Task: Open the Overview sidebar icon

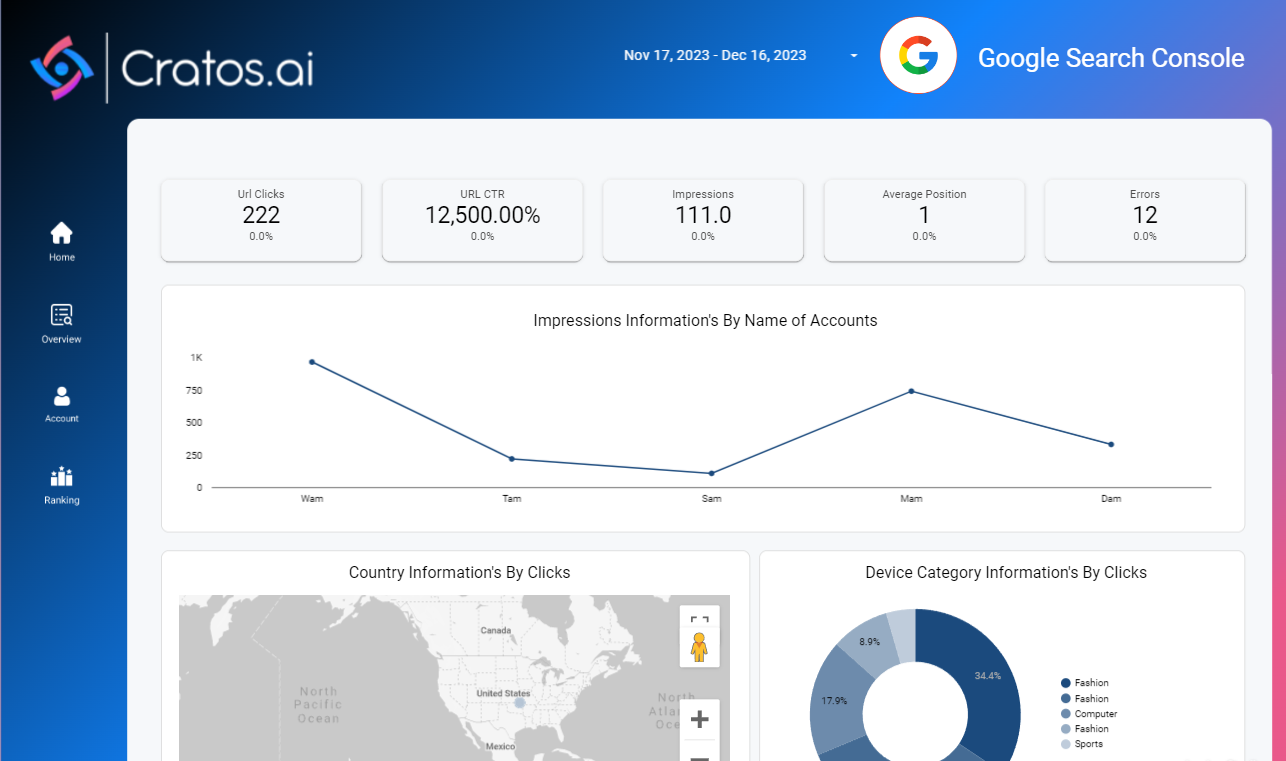Action: click(62, 315)
